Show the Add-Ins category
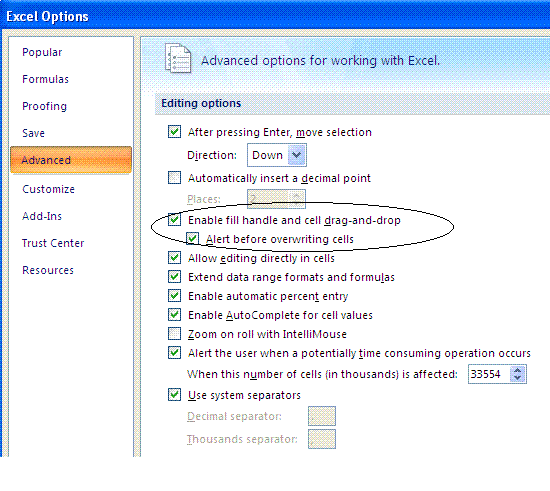 point(42,216)
